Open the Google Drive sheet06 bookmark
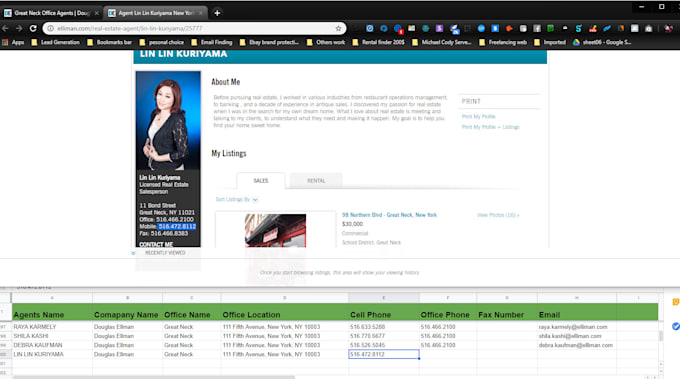The height and width of the screenshot is (379, 680). [x=602, y=42]
